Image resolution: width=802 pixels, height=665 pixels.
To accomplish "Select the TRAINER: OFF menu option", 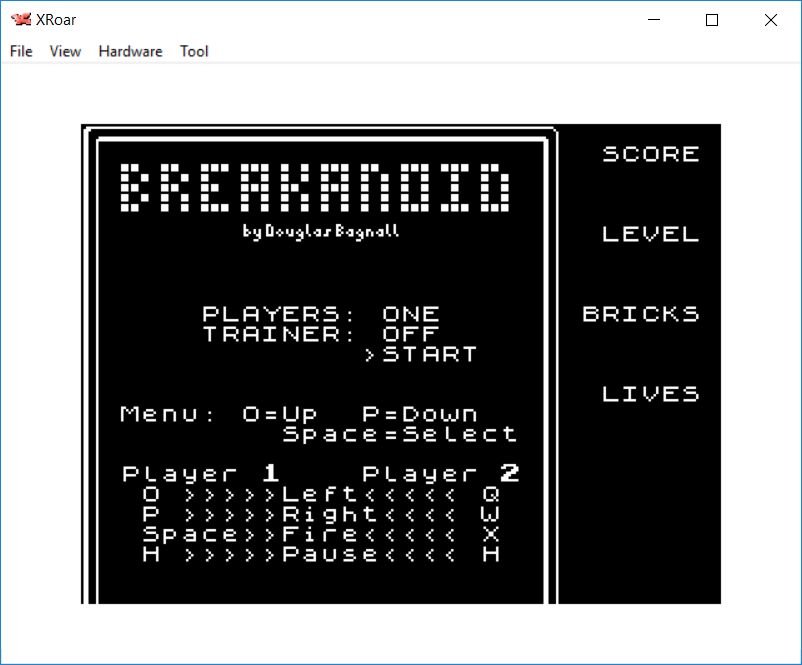I will [x=321, y=334].
